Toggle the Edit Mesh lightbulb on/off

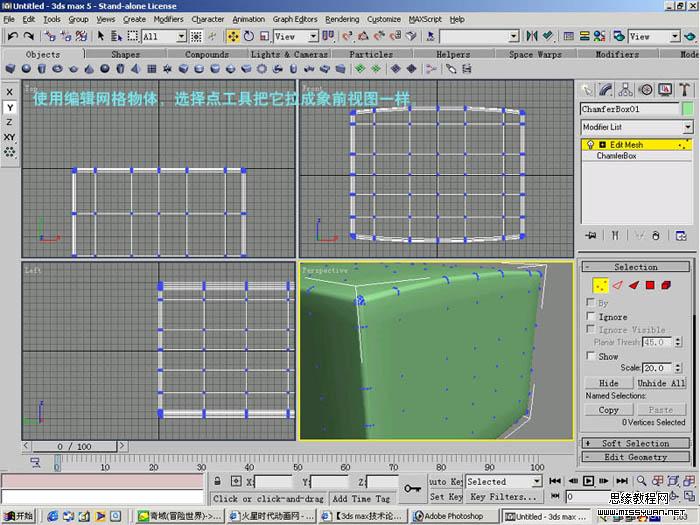click(590, 144)
